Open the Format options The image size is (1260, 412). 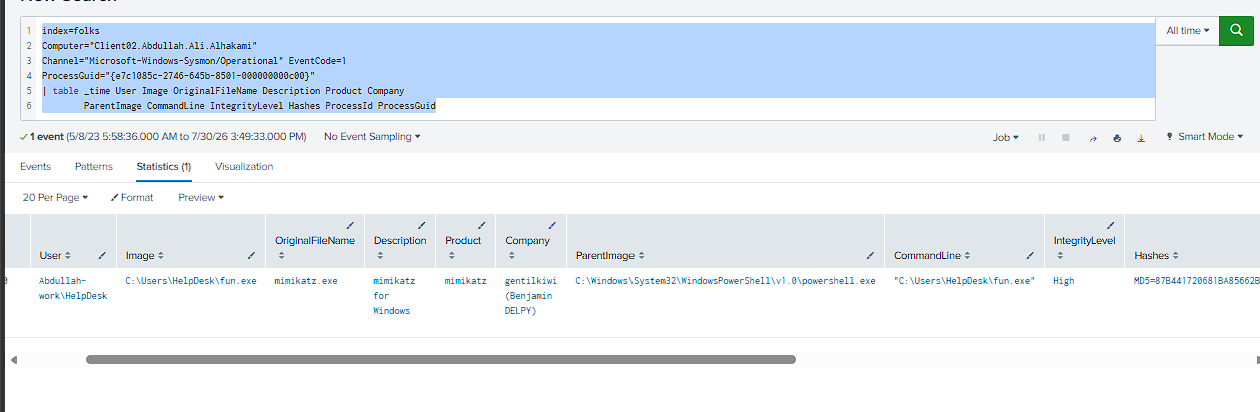point(132,198)
